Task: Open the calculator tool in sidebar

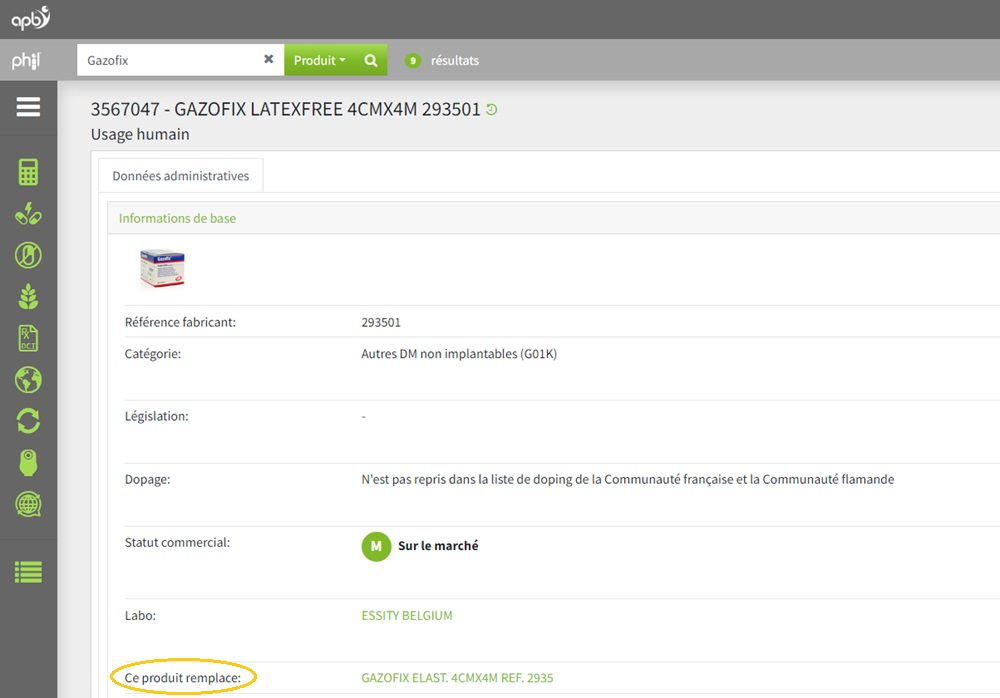Action: (x=28, y=172)
